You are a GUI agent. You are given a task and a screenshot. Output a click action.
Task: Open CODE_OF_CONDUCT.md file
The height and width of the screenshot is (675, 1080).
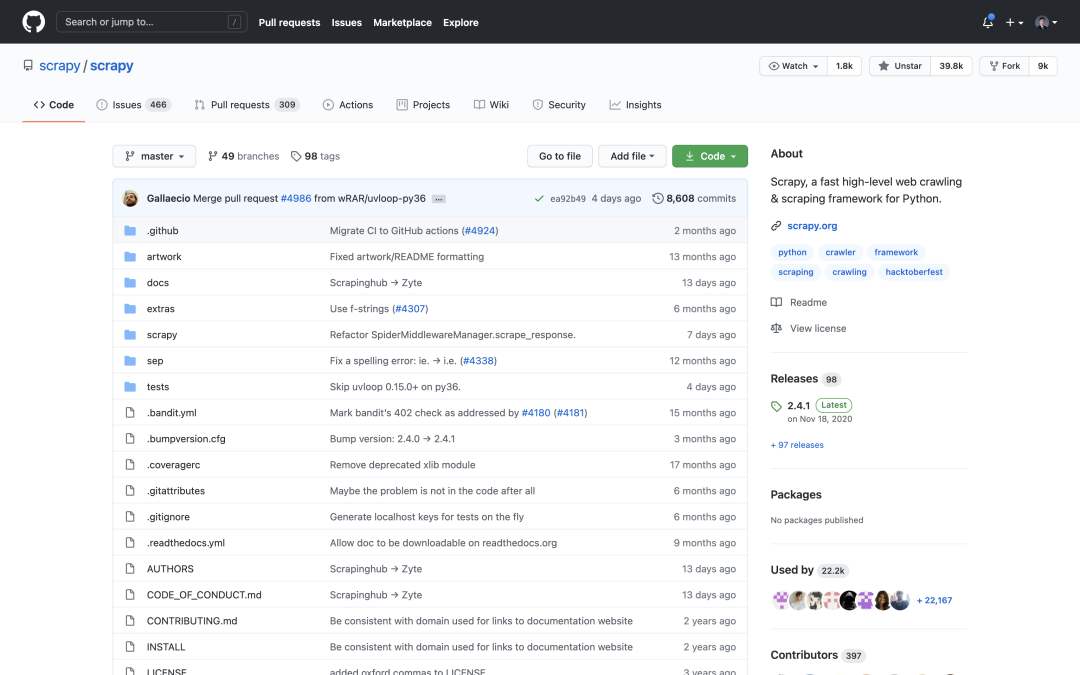coord(204,595)
